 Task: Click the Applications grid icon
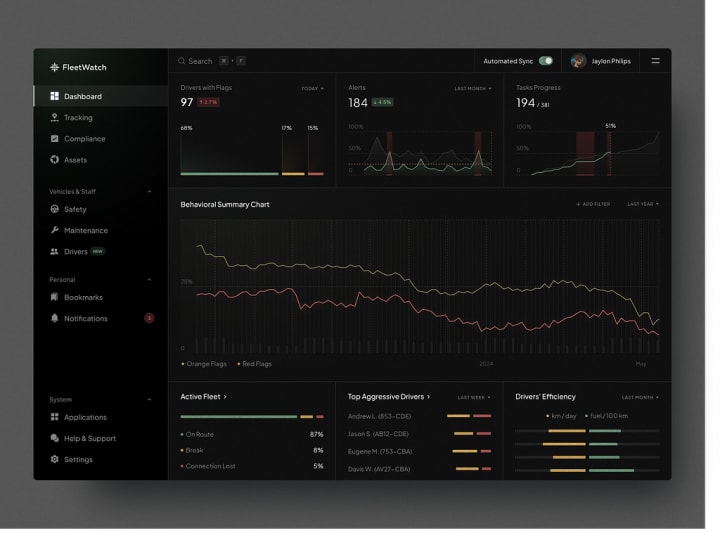(x=55, y=418)
